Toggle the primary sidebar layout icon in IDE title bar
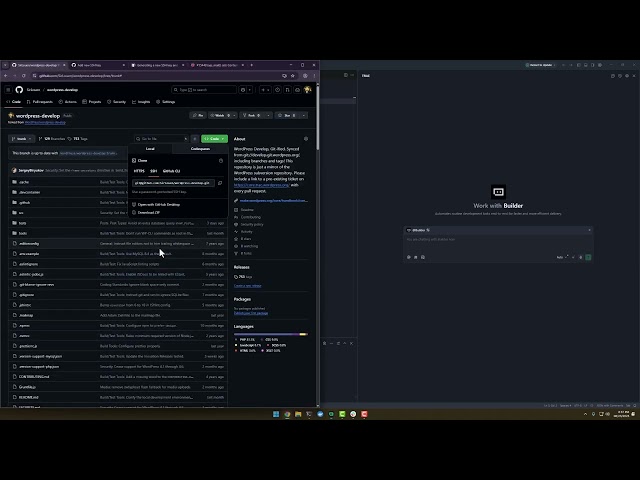The width and height of the screenshot is (640, 480). coord(578,65)
